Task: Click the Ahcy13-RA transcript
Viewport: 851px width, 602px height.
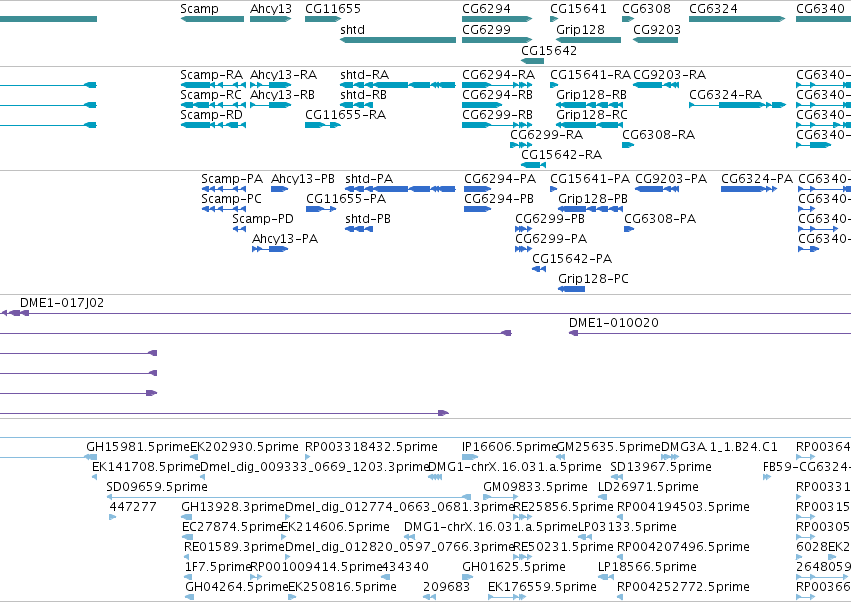Action: (270, 85)
